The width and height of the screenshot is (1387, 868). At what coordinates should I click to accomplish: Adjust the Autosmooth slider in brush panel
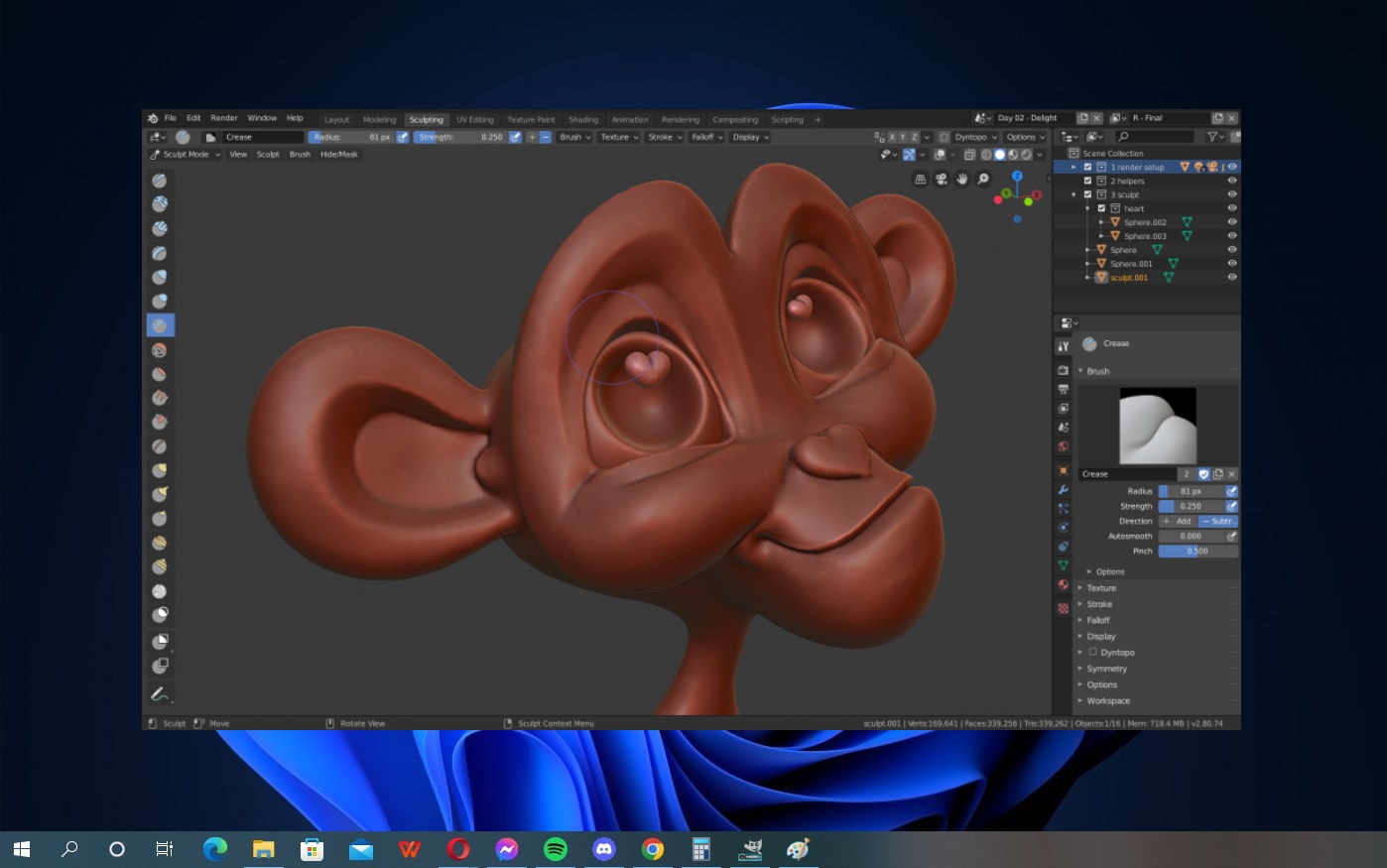pyautogui.click(x=1192, y=536)
